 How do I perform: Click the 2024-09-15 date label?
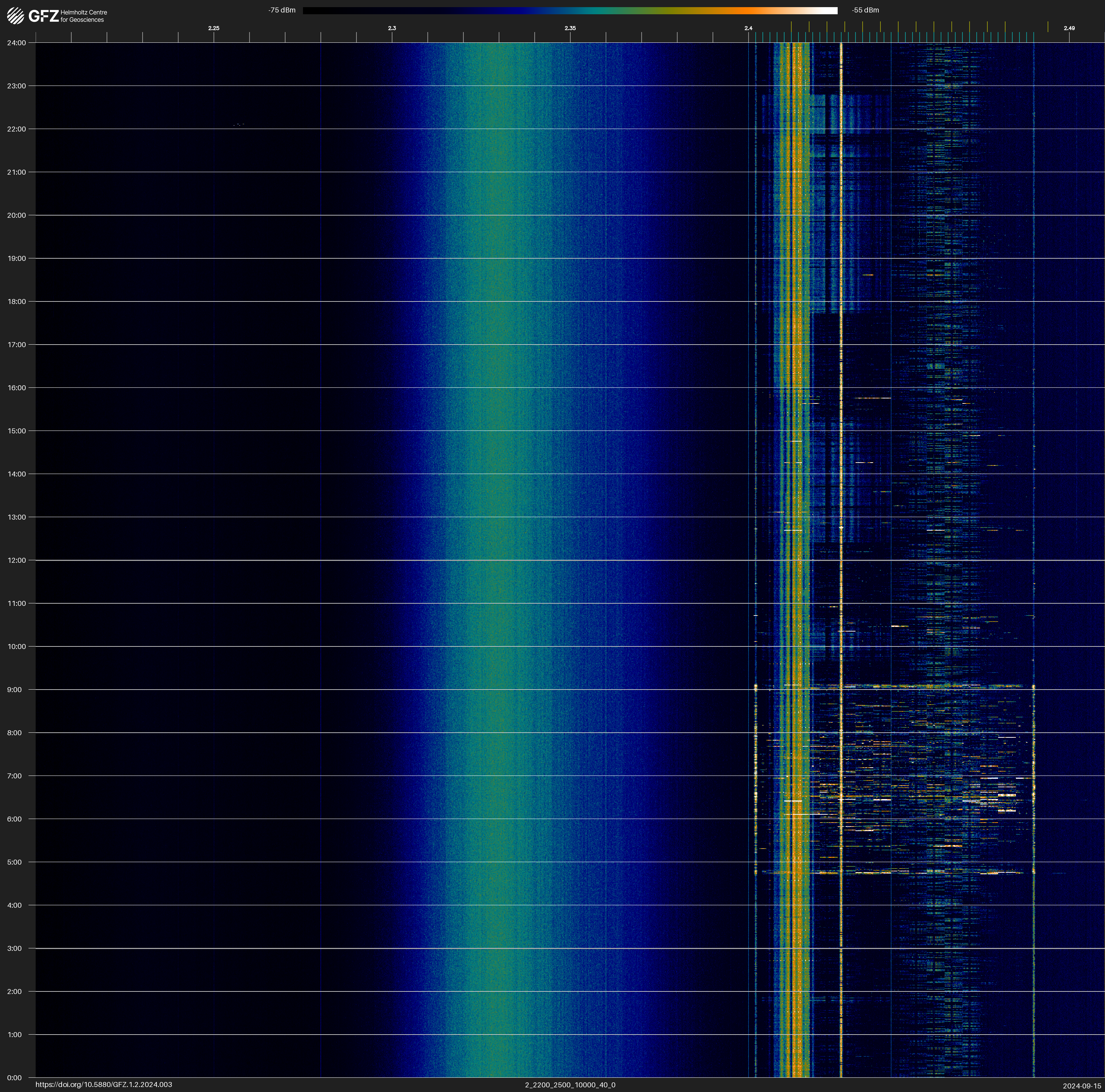coord(1081,1085)
